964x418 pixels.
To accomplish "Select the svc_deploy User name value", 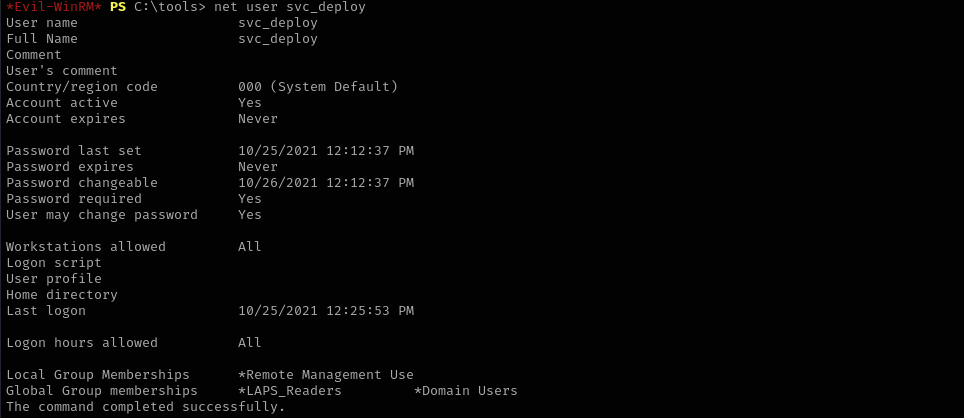I will click(x=278, y=23).
